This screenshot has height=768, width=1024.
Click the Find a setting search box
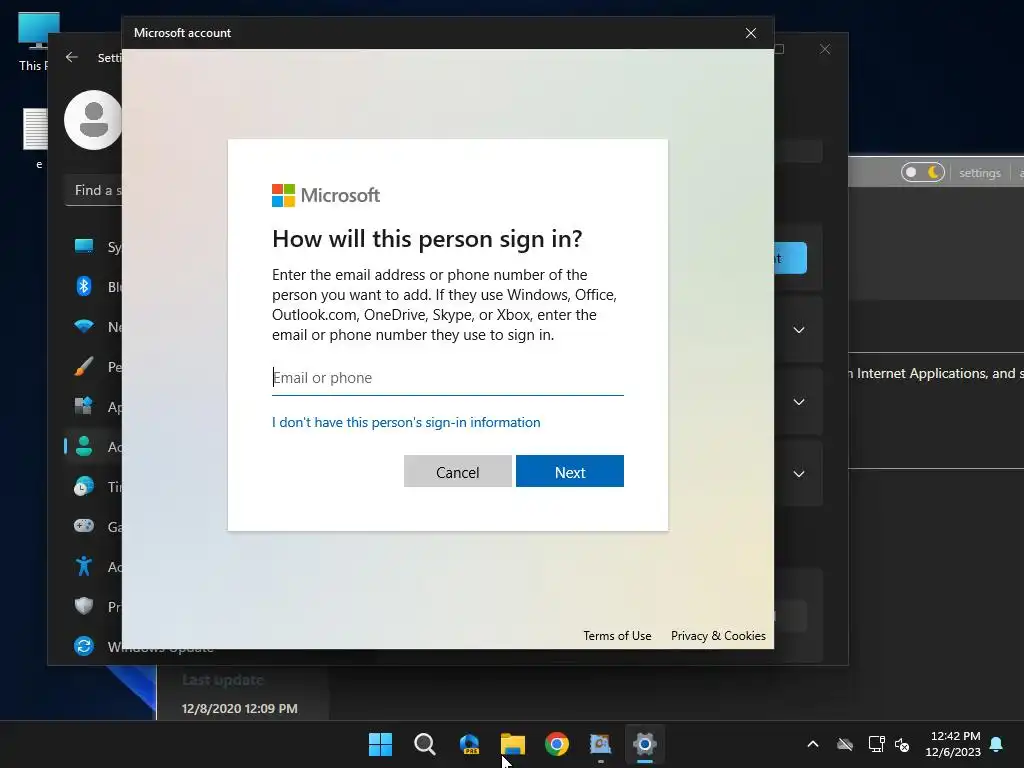(94, 191)
